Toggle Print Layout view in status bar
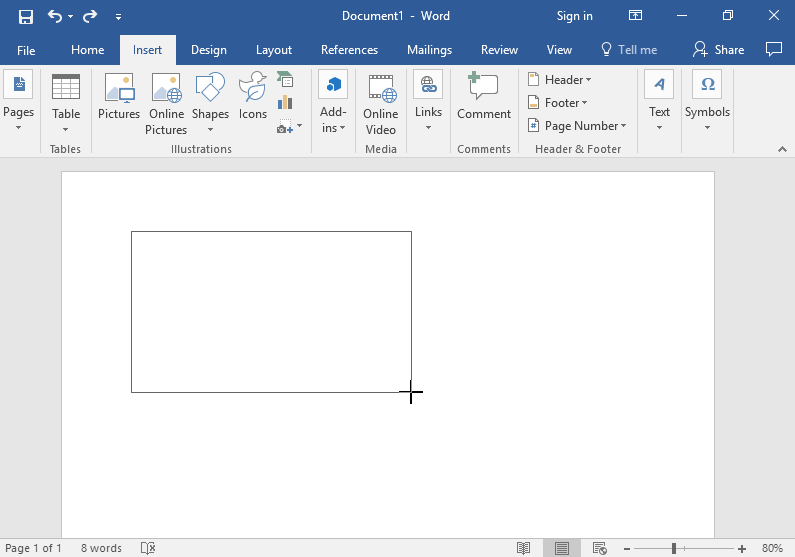 coord(561,548)
